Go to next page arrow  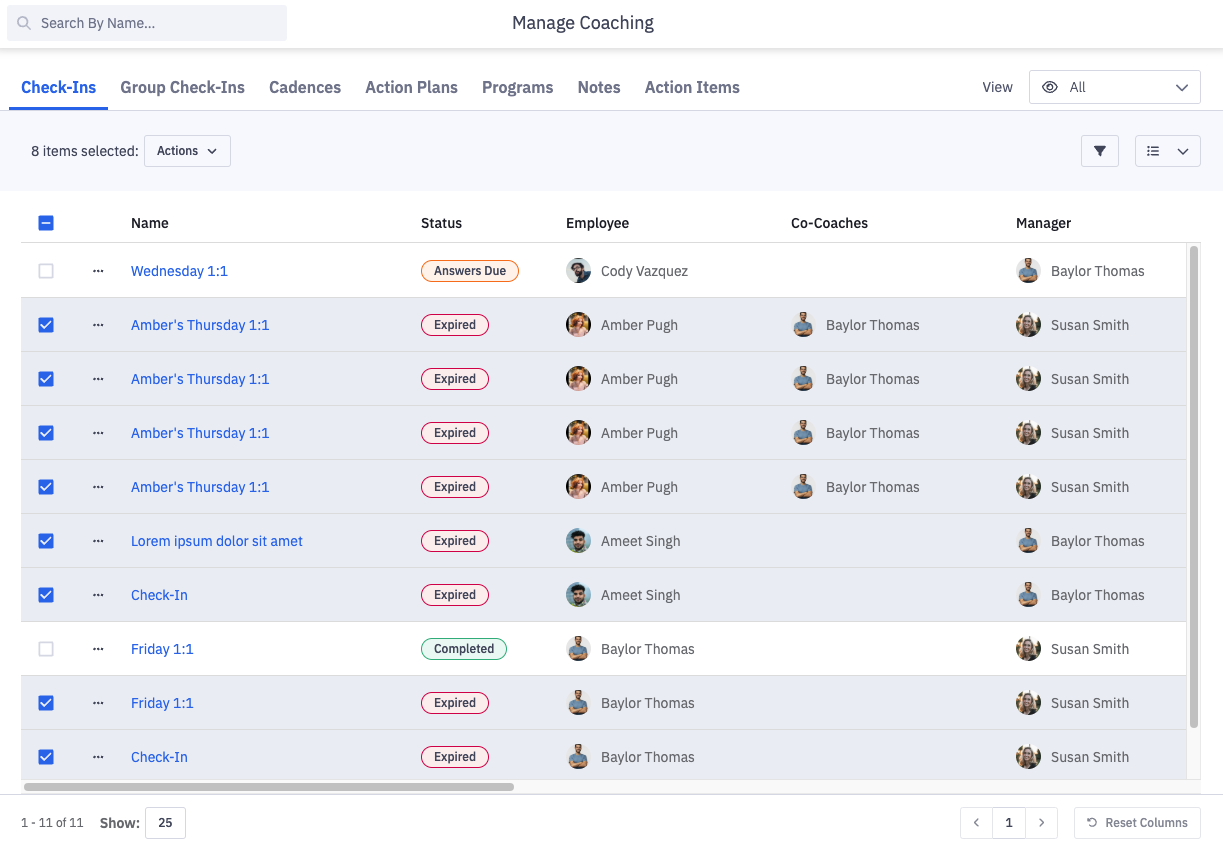click(1041, 823)
